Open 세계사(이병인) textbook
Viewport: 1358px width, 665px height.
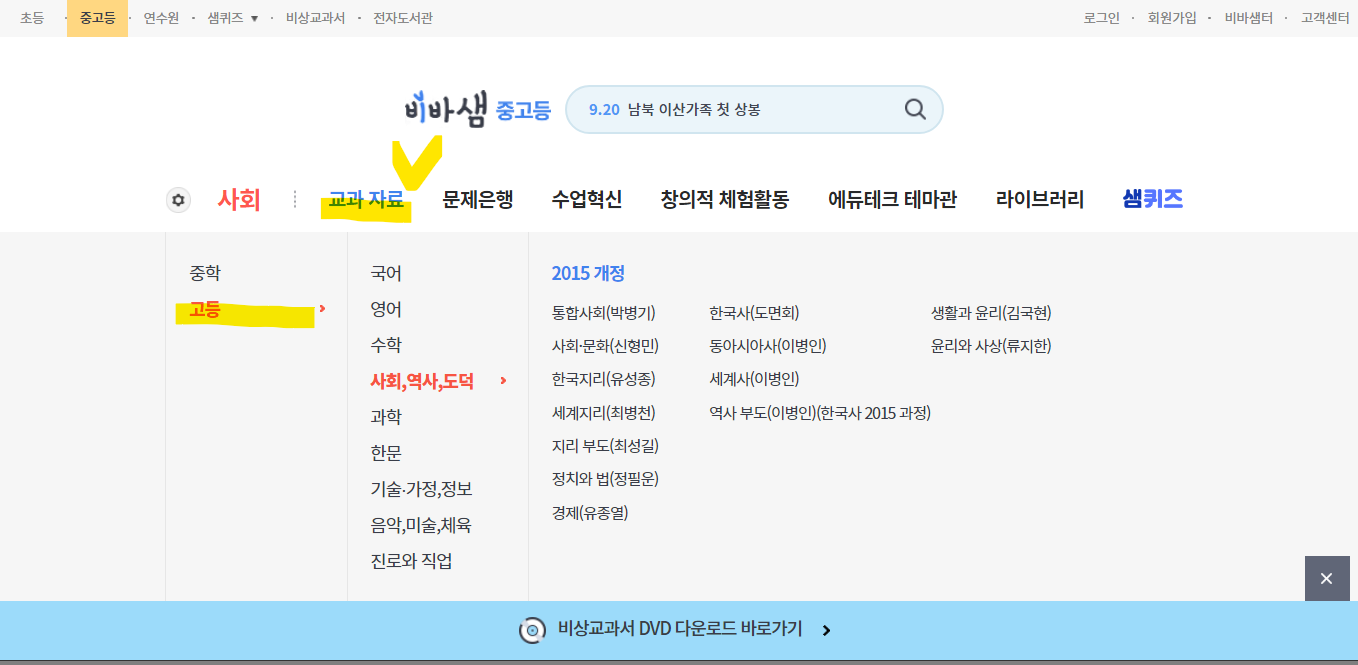(x=754, y=379)
